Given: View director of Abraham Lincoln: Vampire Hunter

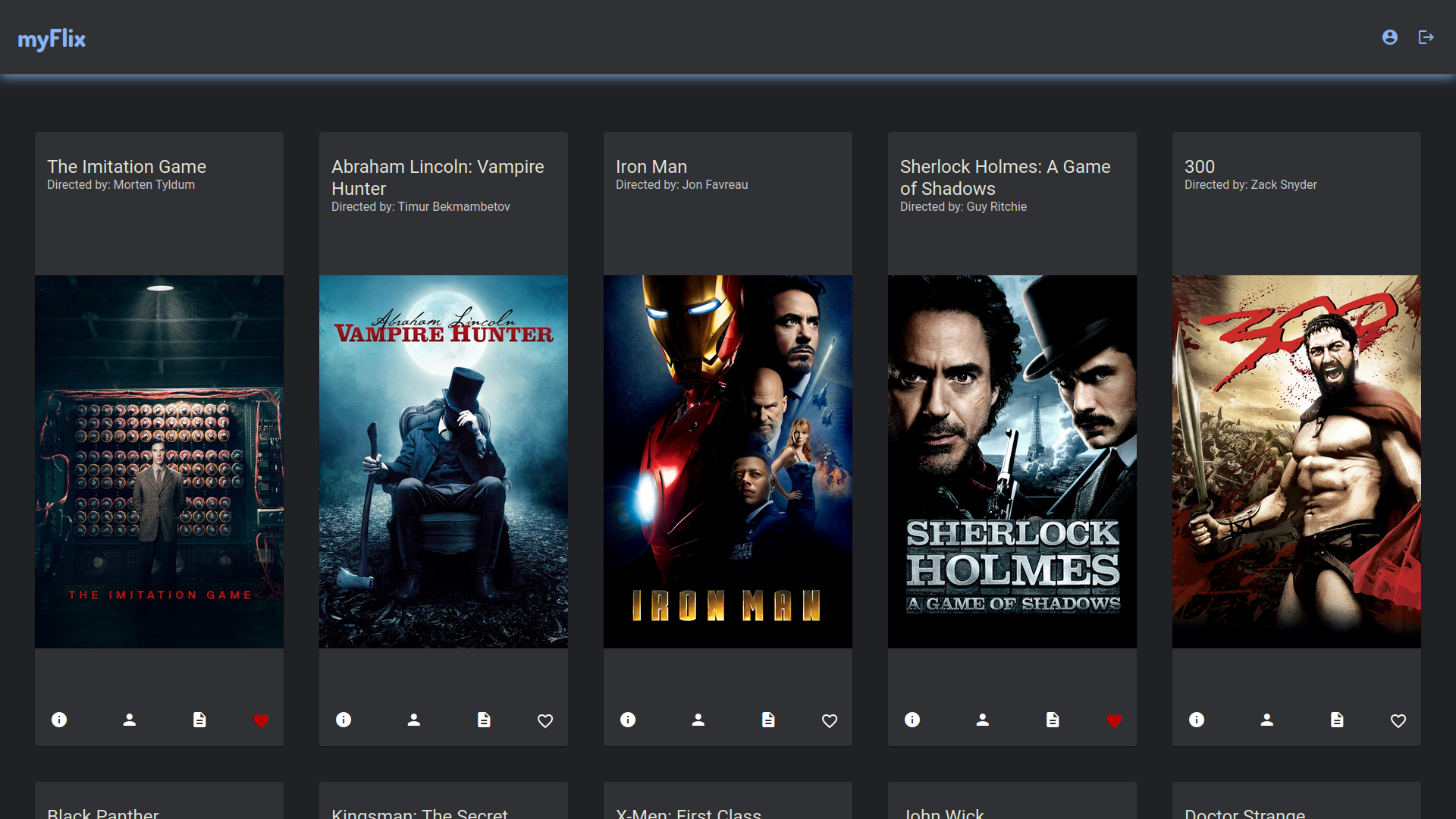Looking at the screenshot, I should point(414,720).
